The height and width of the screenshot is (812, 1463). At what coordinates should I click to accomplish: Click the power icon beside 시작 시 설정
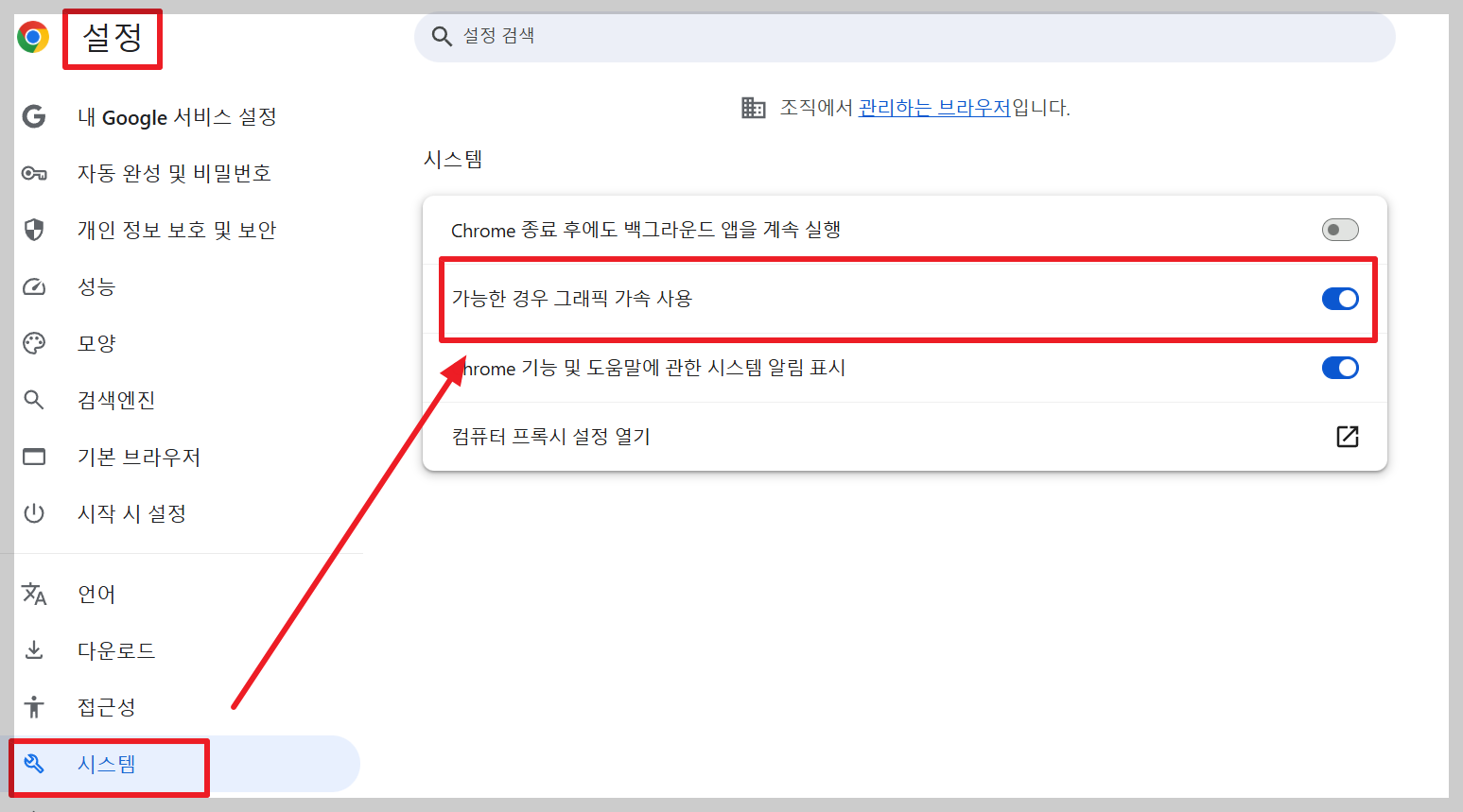34,513
